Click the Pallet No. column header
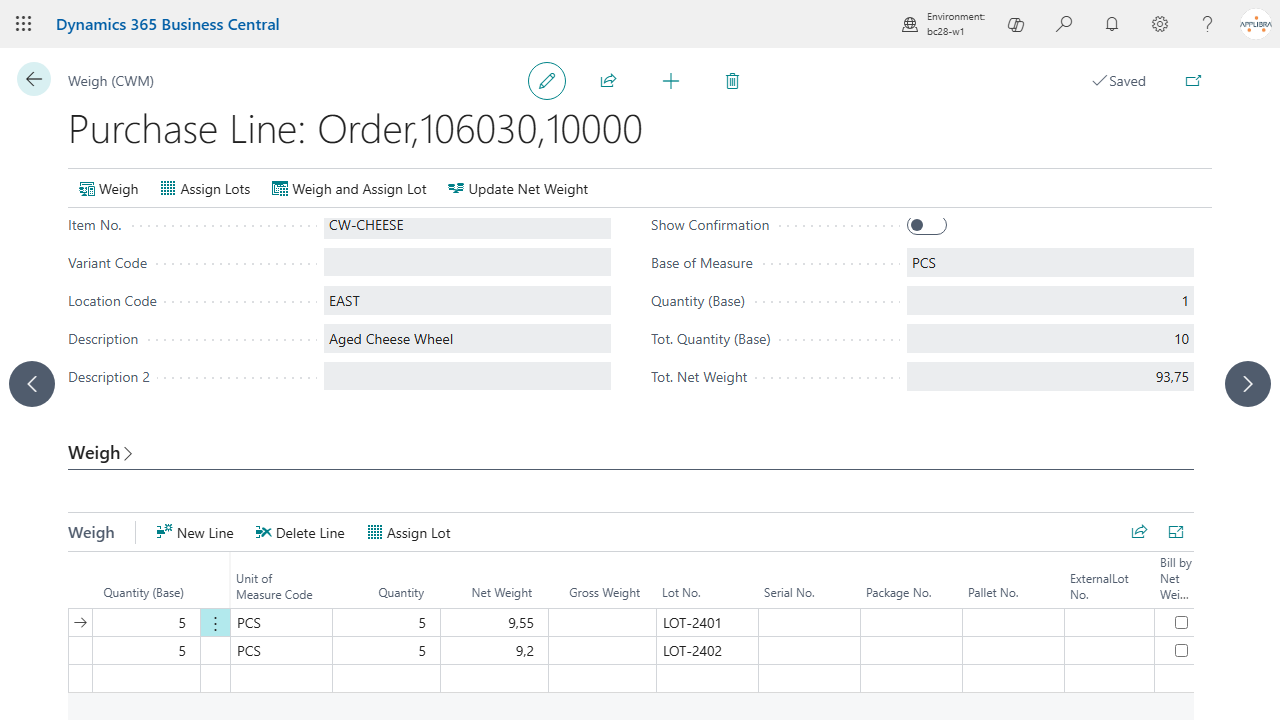This screenshot has height=720, width=1280. point(993,593)
